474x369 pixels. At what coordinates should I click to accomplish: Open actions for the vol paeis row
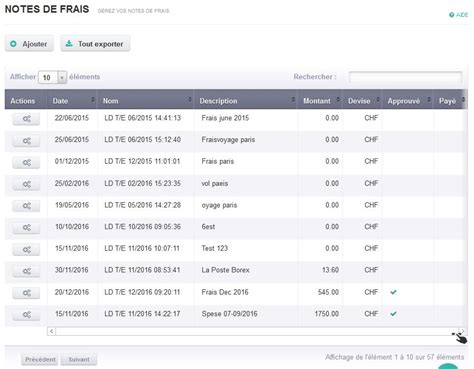tap(26, 184)
